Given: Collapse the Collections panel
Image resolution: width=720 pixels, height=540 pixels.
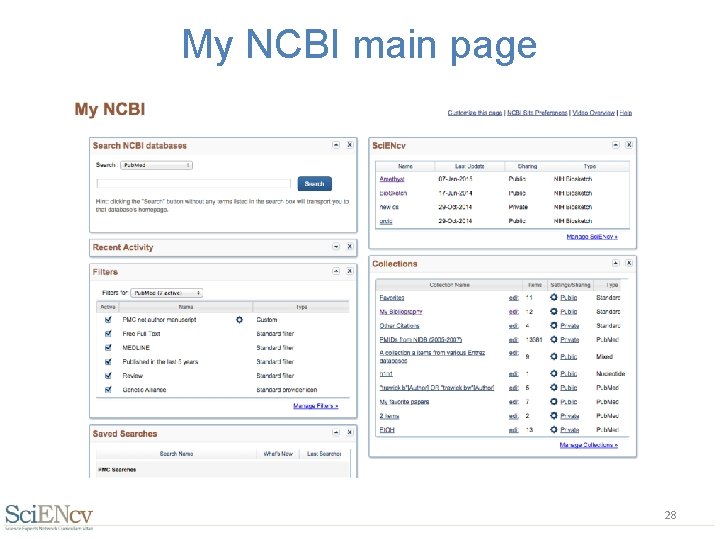Looking at the screenshot, I should 615,263.
